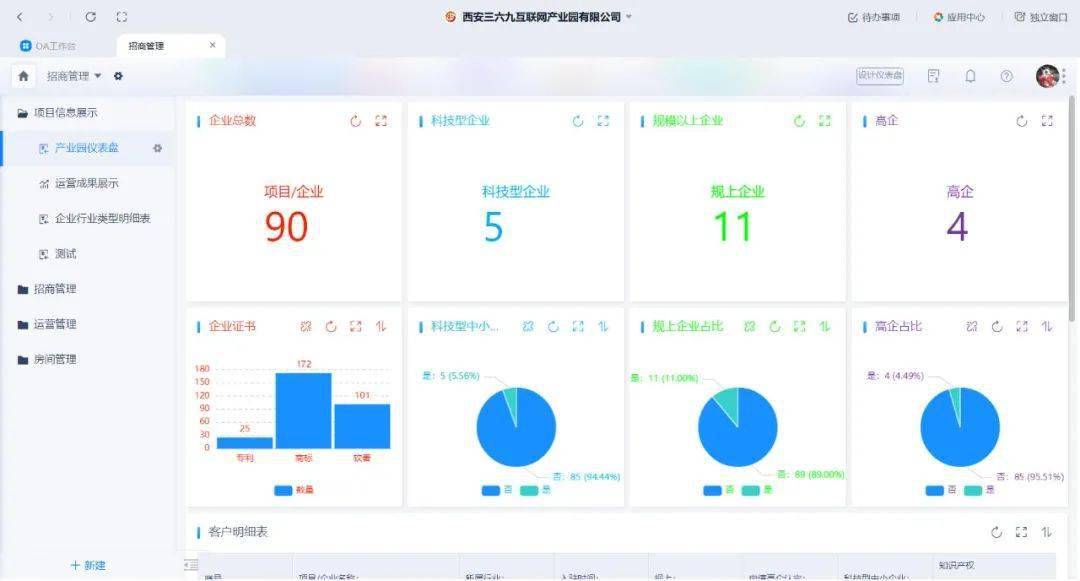The height and width of the screenshot is (581, 1080).
Task: Click the home icon button
Action: coord(23,76)
